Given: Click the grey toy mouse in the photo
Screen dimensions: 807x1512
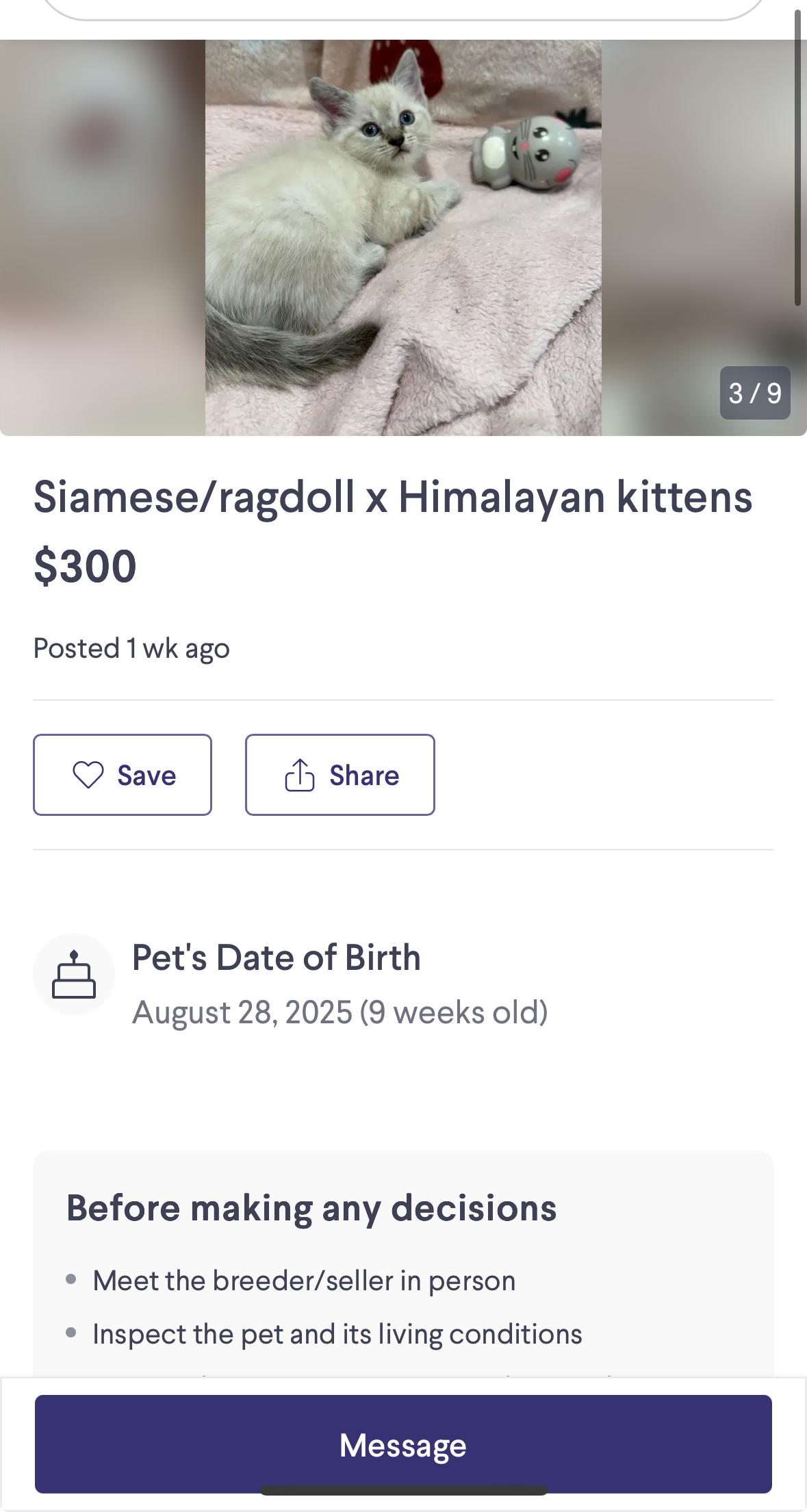Looking at the screenshot, I should click(x=526, y=153).
